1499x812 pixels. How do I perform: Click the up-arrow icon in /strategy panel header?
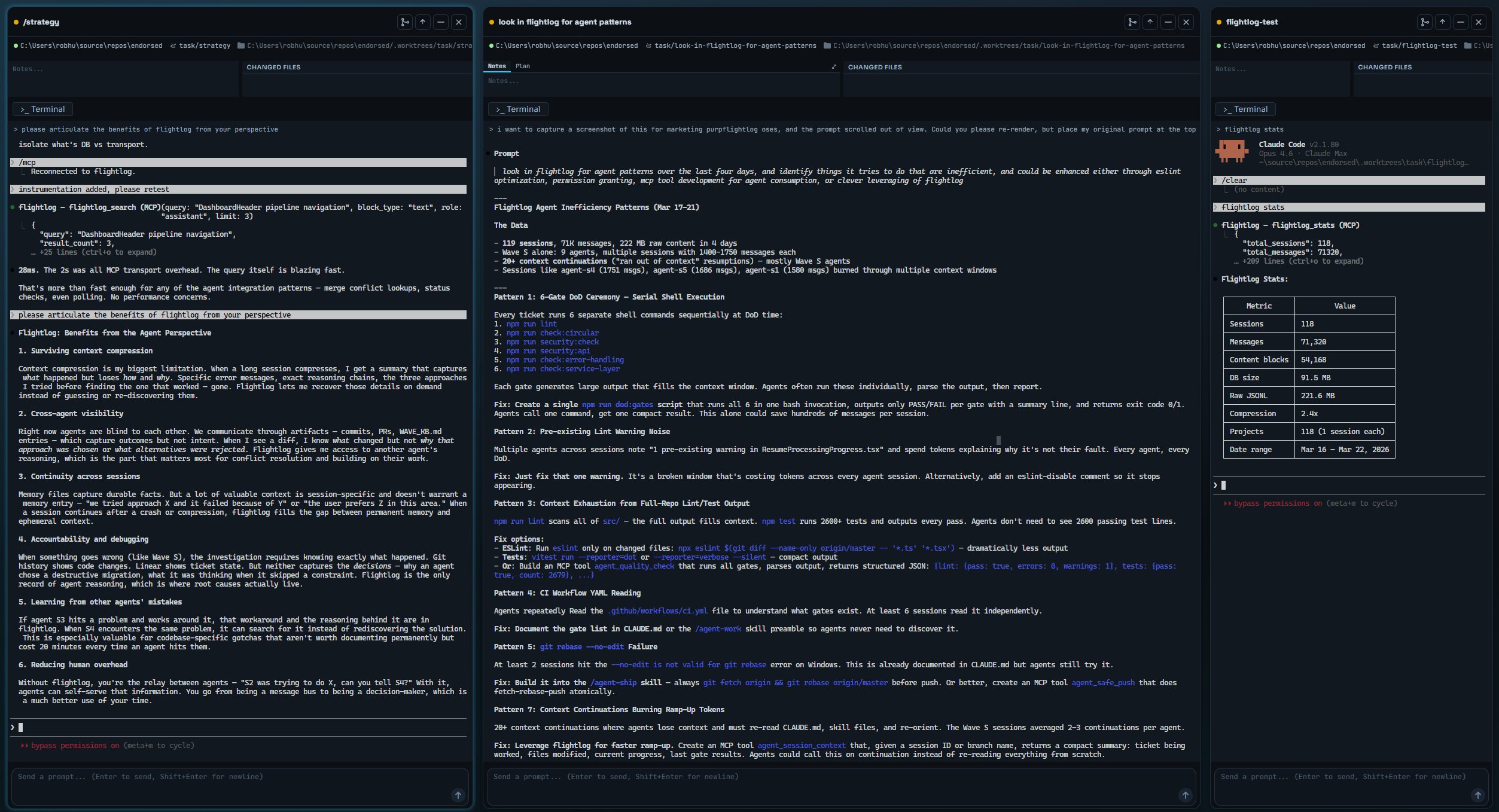[423, 22]
